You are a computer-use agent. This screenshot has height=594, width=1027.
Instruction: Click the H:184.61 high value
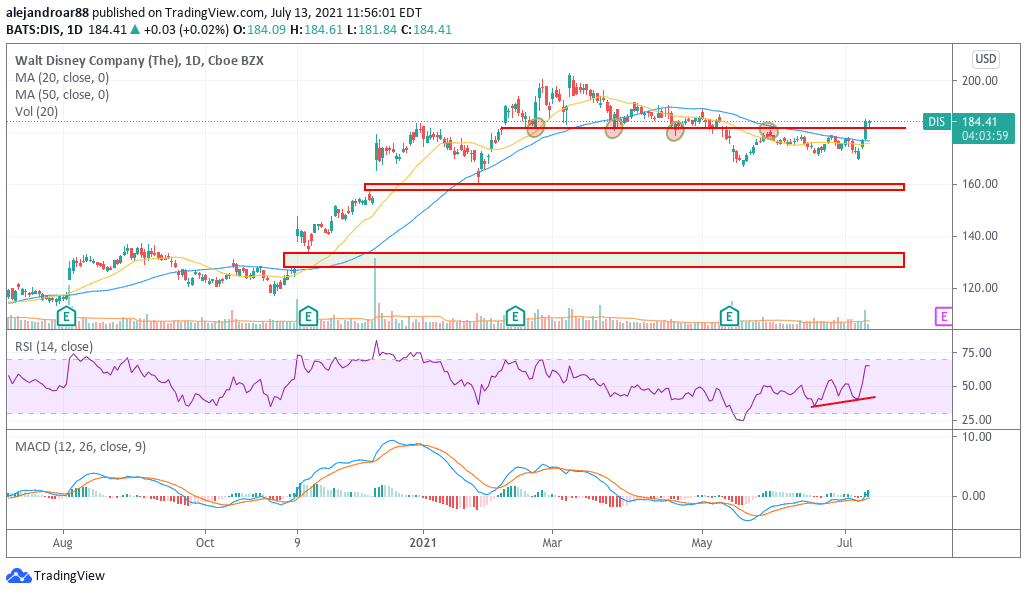click(316, 29)
